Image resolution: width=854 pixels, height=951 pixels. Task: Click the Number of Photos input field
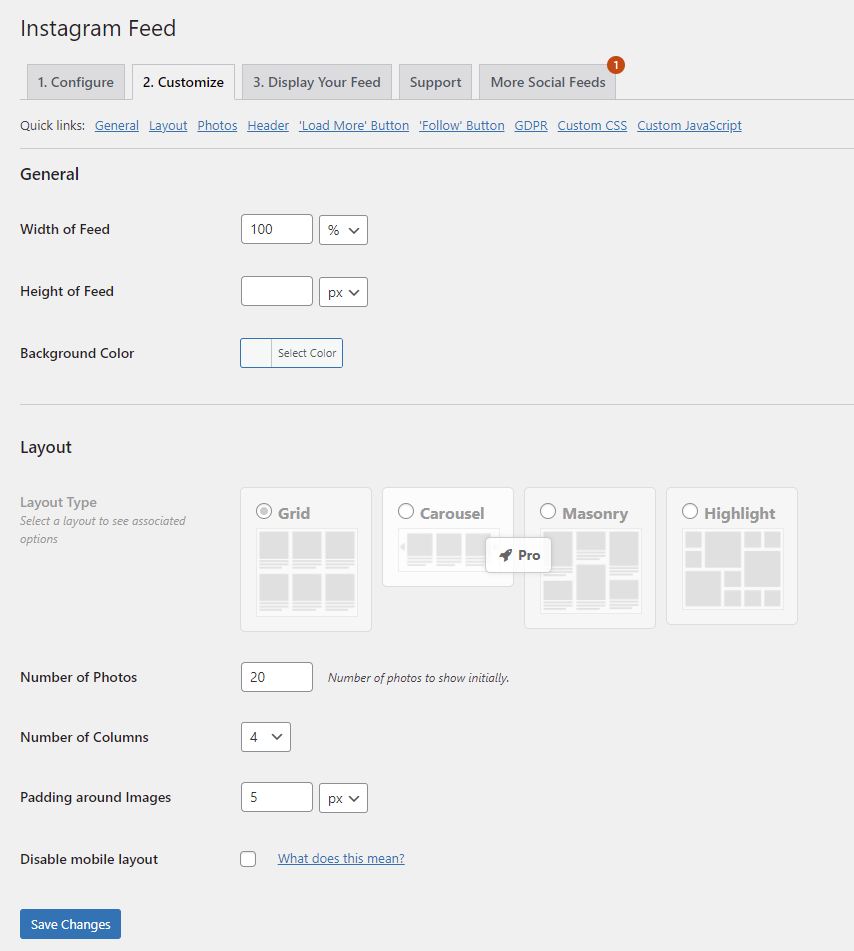277,677
